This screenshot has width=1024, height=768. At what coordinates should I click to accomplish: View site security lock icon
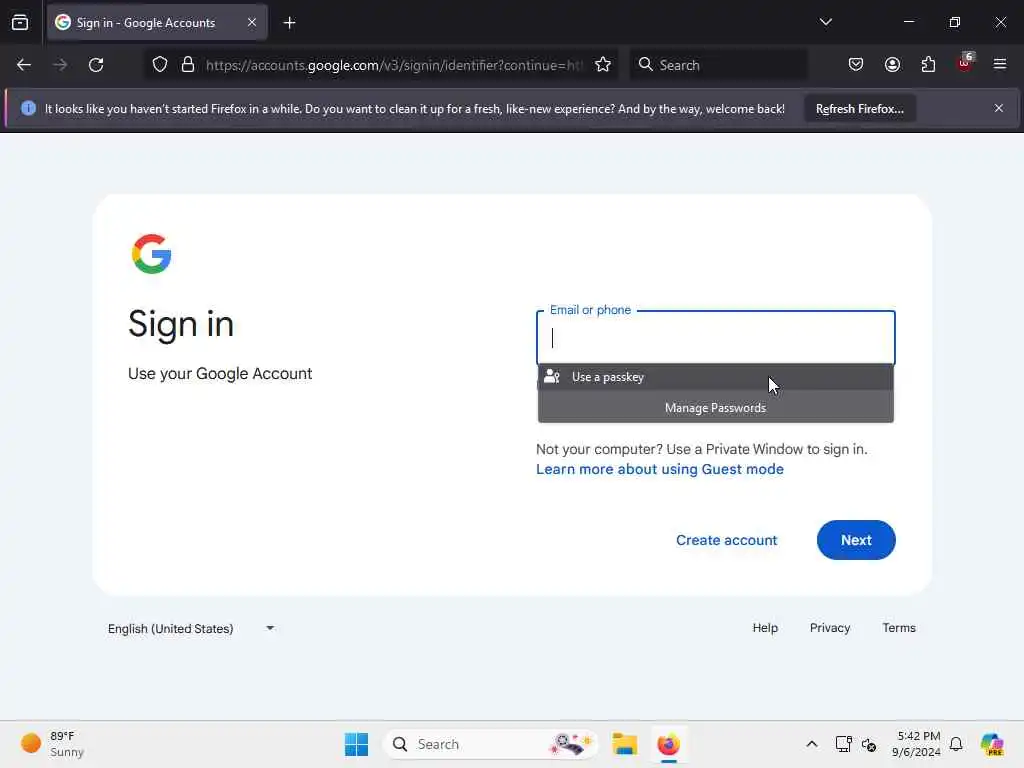[x=188, y=65]
